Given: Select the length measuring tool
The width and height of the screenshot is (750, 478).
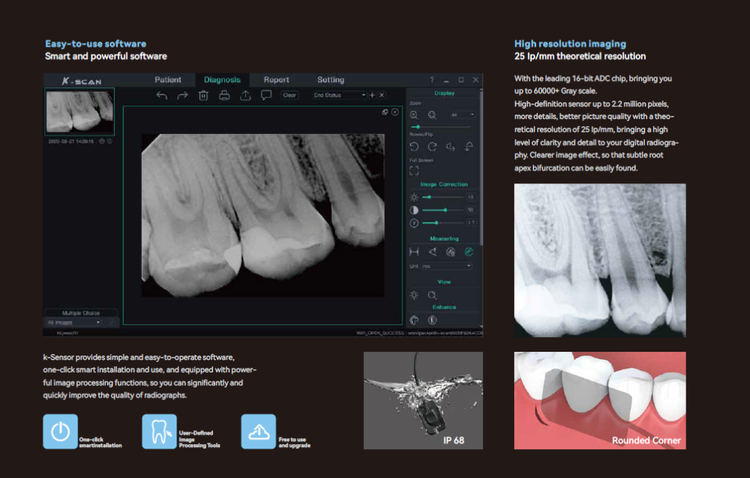Looking at the screenshot, I should coord(415,252).
